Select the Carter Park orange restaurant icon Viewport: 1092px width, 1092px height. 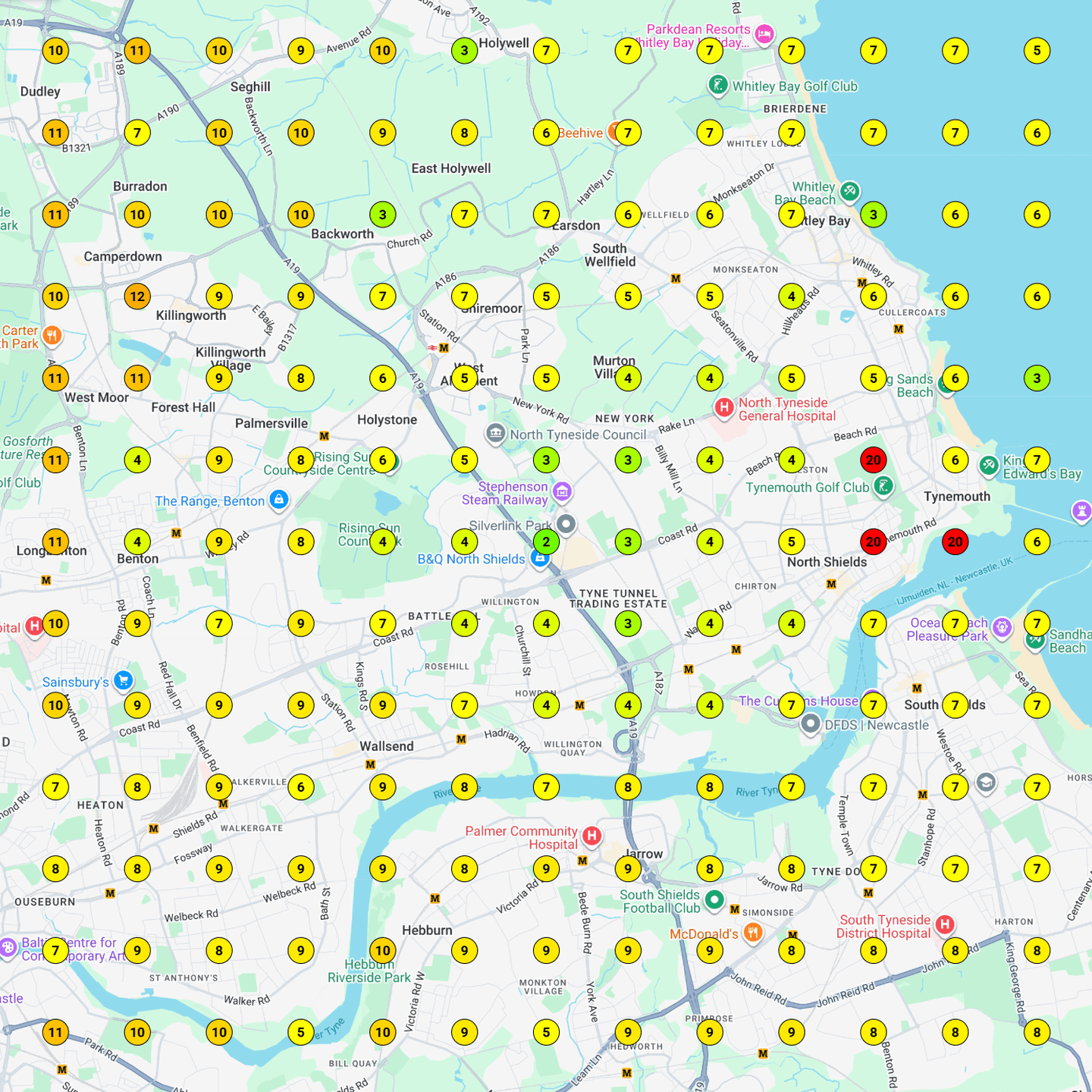click(52, 335)
